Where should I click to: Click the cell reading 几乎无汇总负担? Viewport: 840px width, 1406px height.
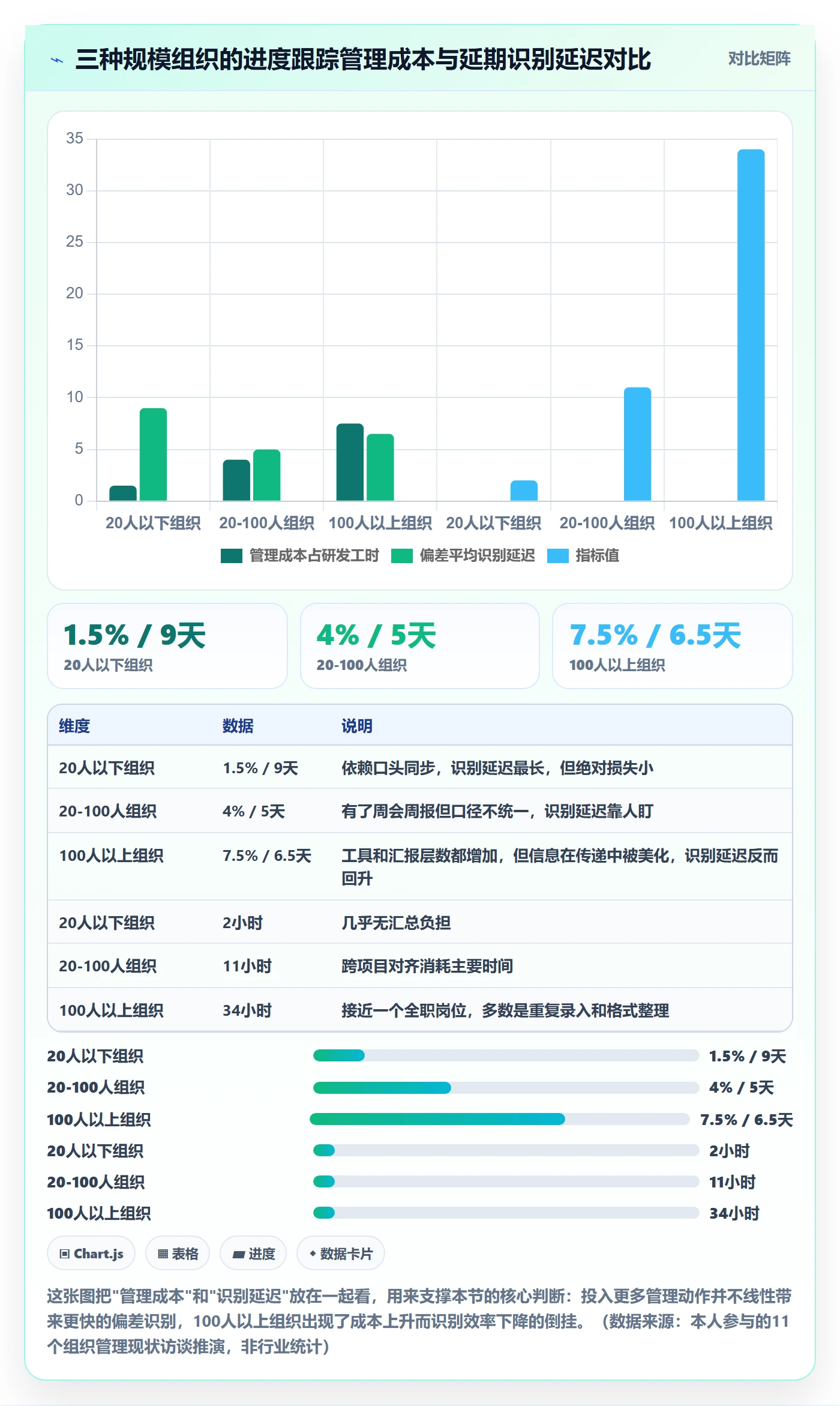point(396,923)
